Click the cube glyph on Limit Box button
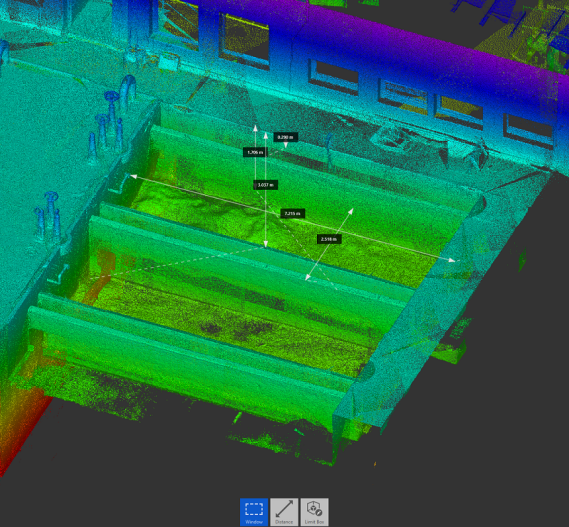569x527 pixels. pyautogui.click(x=314, y=508)
